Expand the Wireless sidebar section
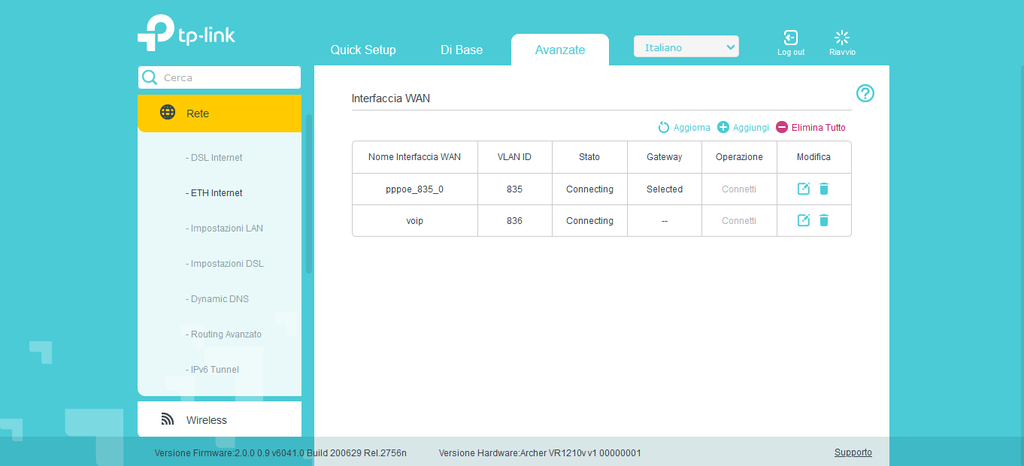This screenshot has width=1024, height=466. [219, 420]
